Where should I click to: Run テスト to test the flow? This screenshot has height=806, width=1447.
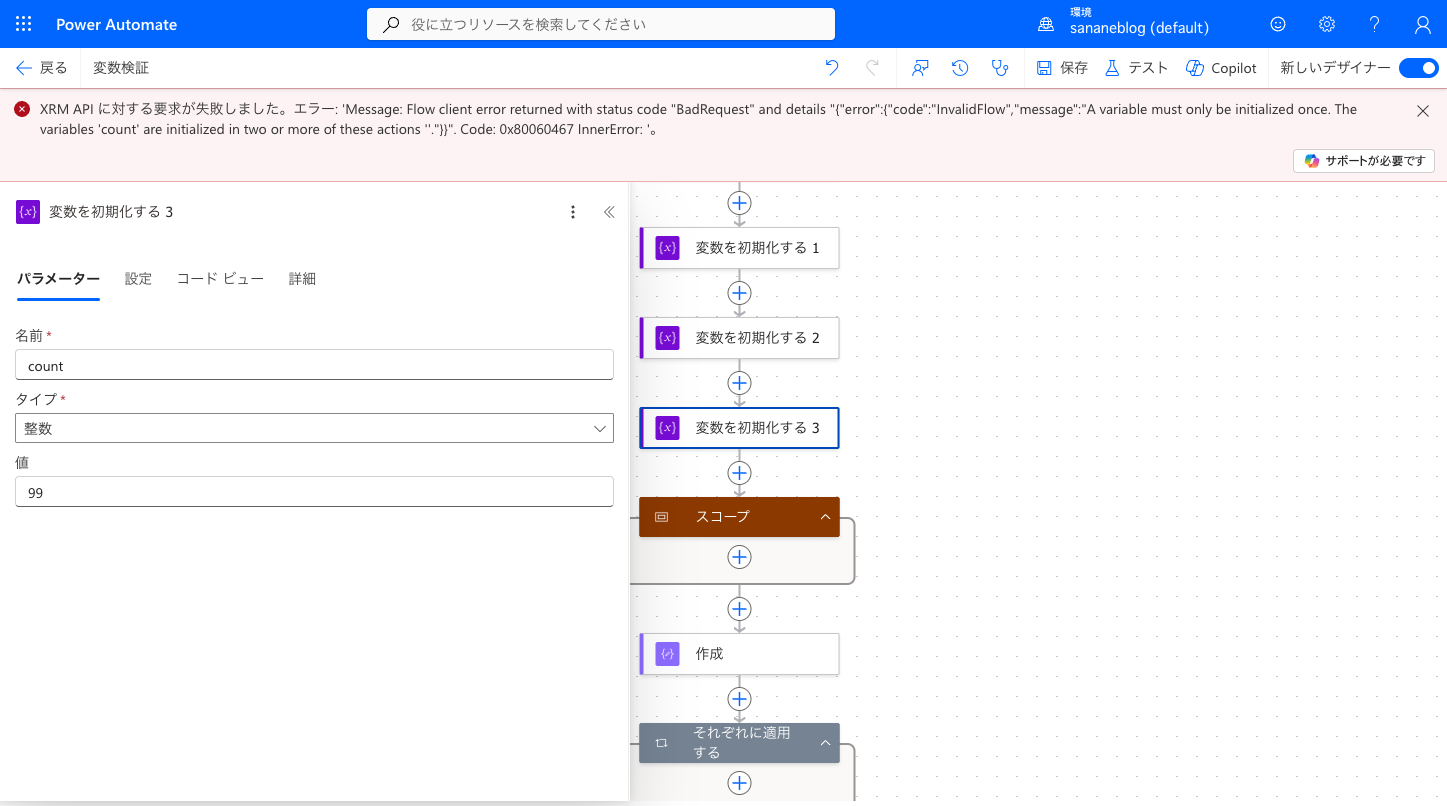[x=1136, y=68]
